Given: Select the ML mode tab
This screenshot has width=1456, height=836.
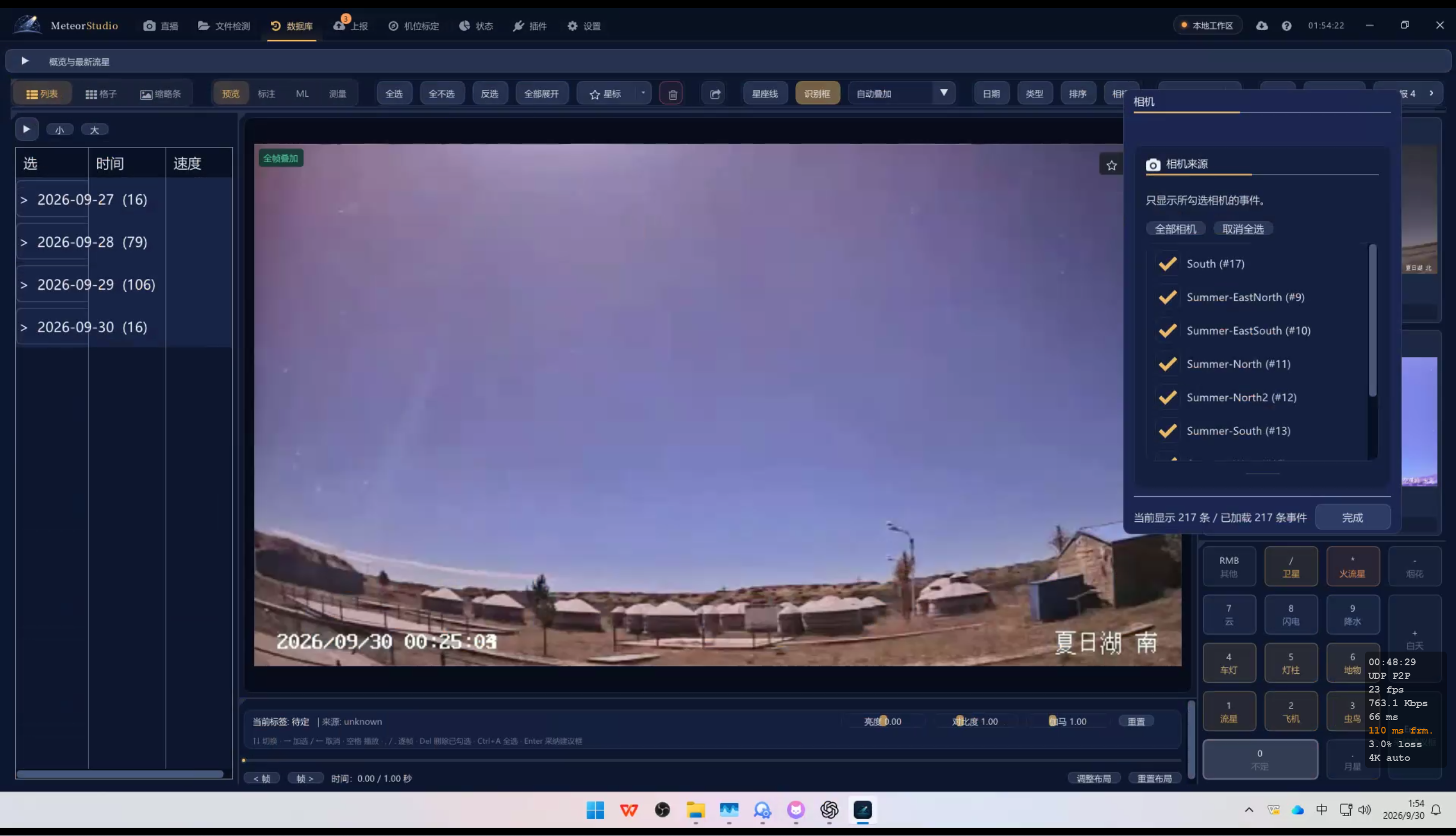Looking at the screenshot, I should [x=303, y=93].
